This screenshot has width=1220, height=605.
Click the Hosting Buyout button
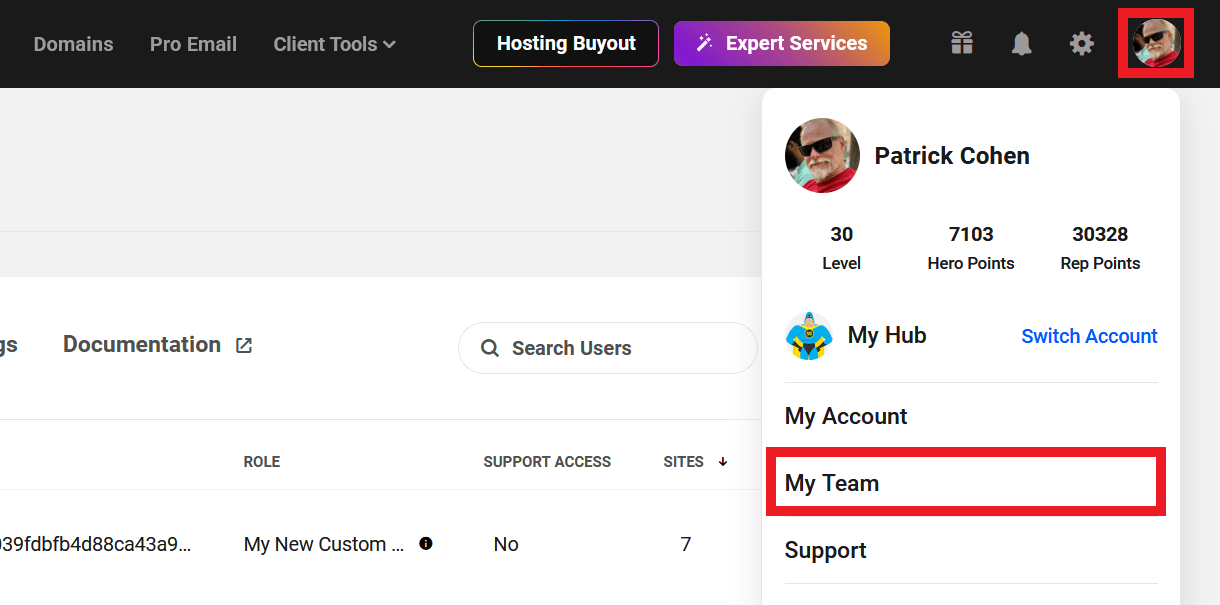[566, 44]
